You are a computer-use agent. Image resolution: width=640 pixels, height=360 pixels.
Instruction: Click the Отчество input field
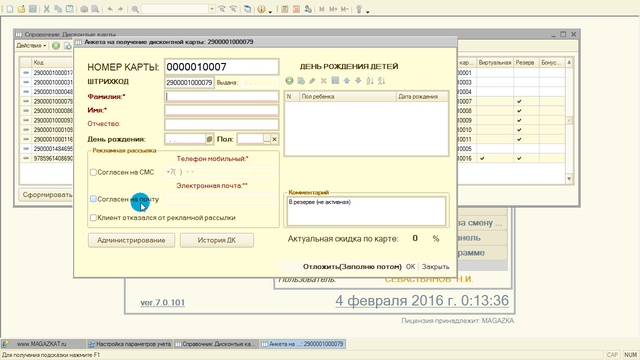coord(222,124)
